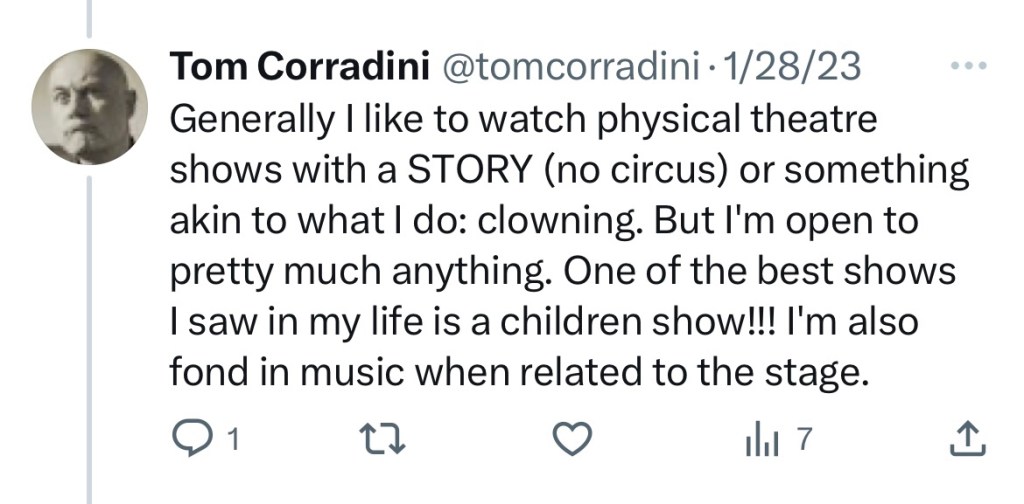
Task: Click the Tom Corradini display name
Action: click(x=297, y=67)
